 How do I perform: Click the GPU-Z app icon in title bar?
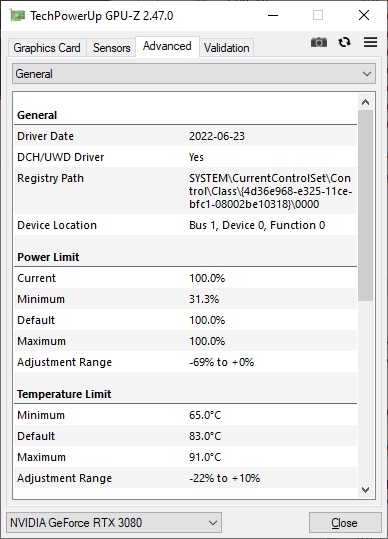click(x=17, y=15)
